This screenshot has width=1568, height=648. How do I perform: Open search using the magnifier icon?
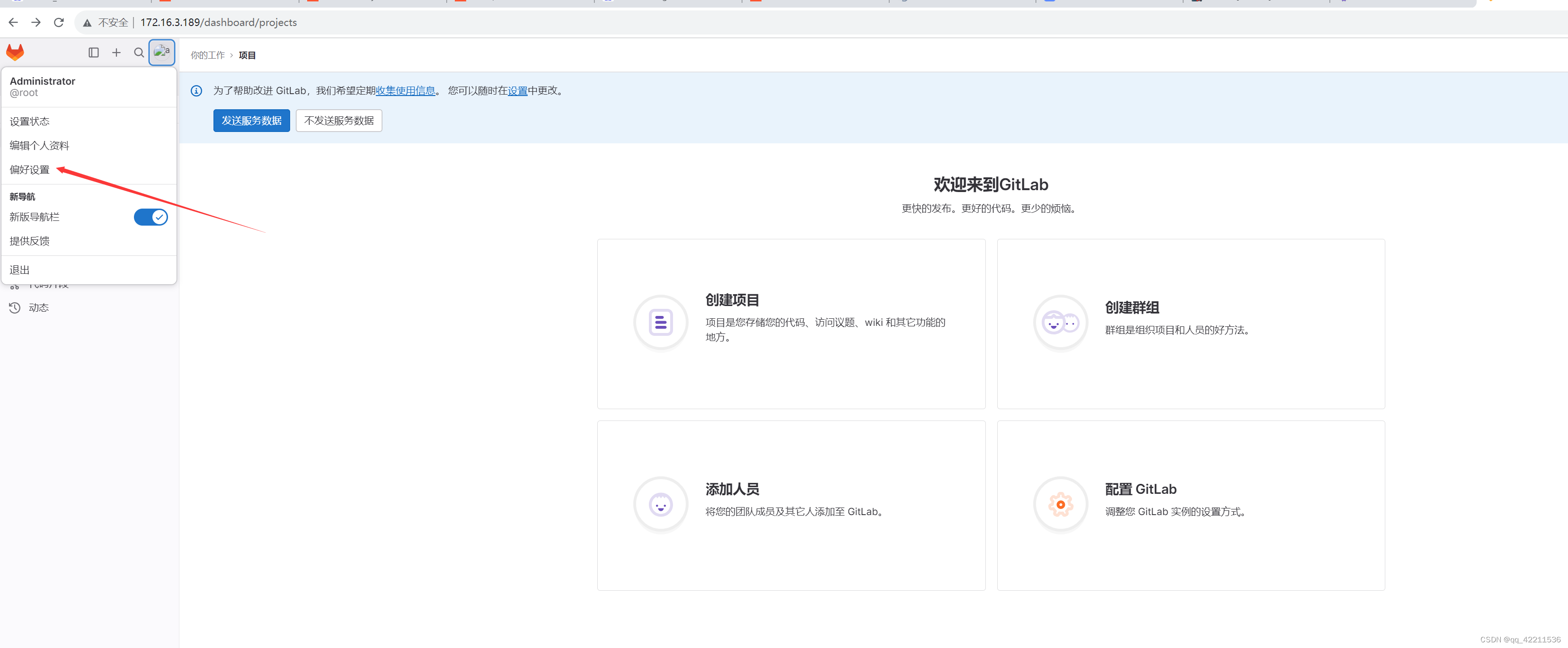139,53
